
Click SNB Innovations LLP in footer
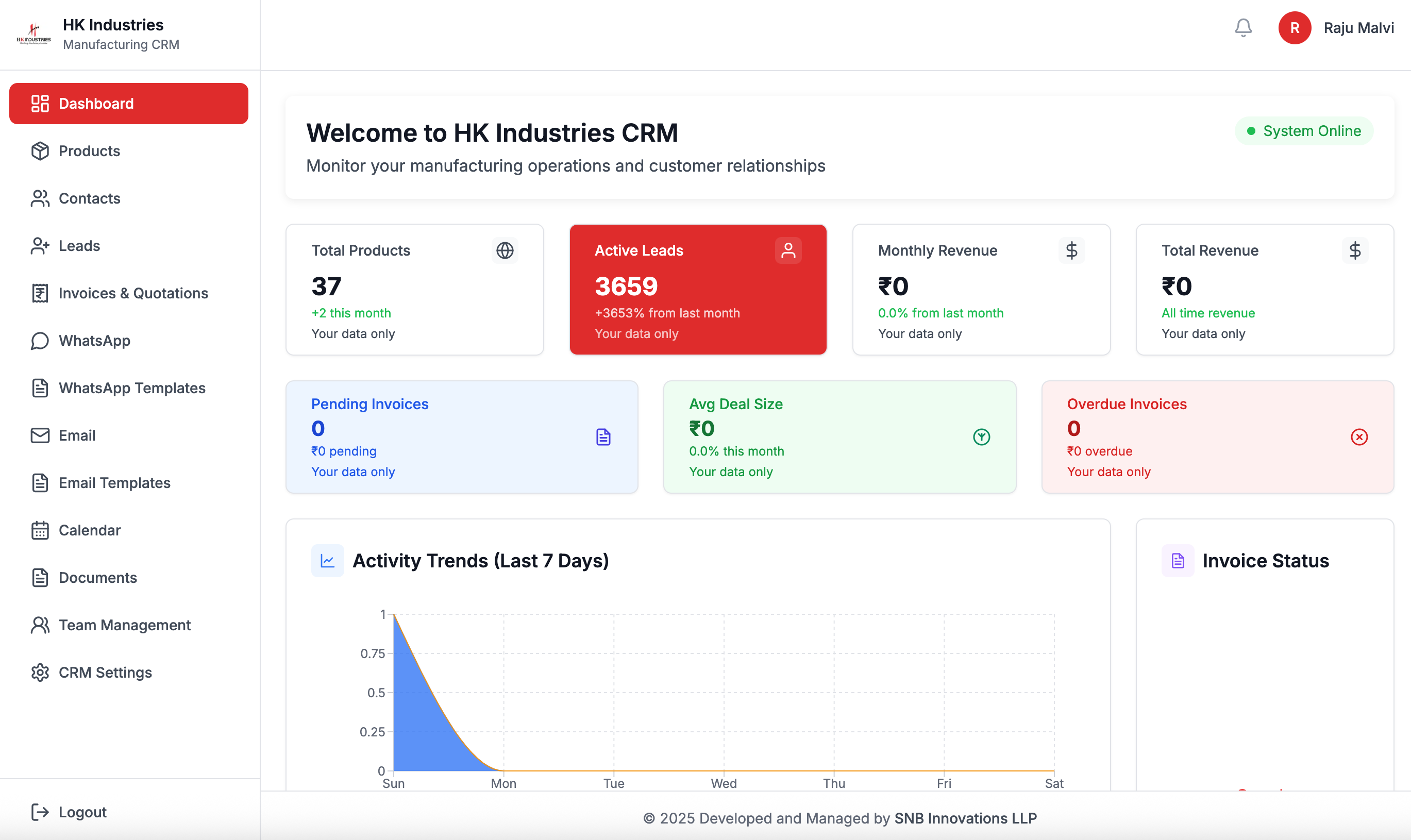point(965,818)
